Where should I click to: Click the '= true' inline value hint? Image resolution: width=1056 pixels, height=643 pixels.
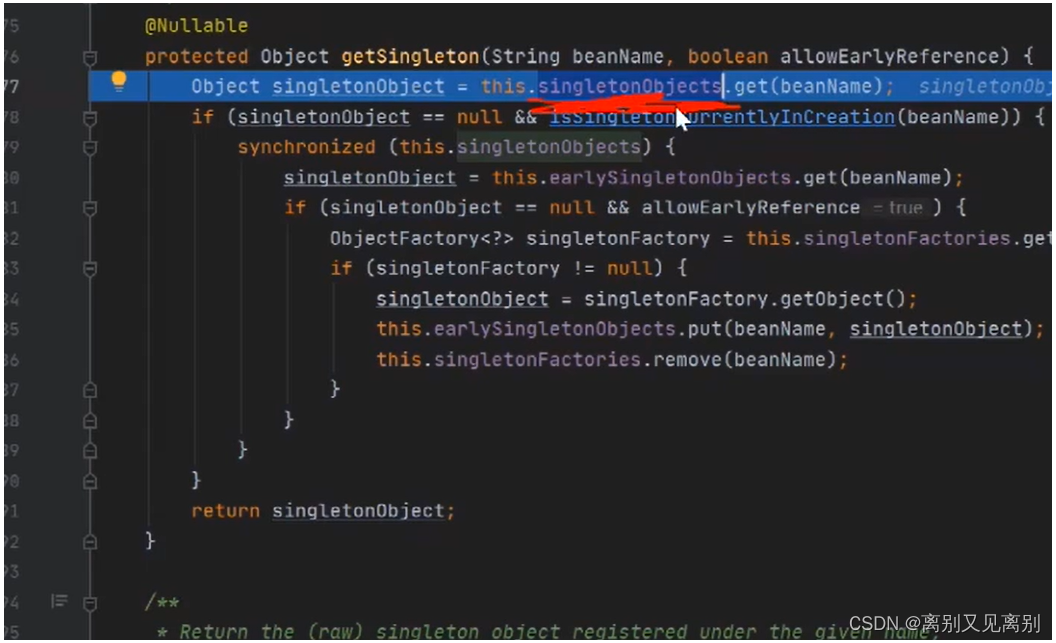[x=898, y=207]
